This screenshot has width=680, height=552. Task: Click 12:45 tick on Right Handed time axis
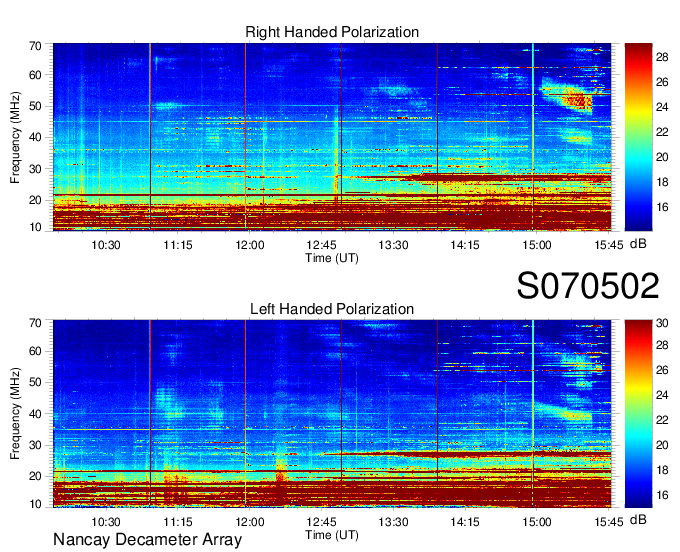click(x=321, y=245)
